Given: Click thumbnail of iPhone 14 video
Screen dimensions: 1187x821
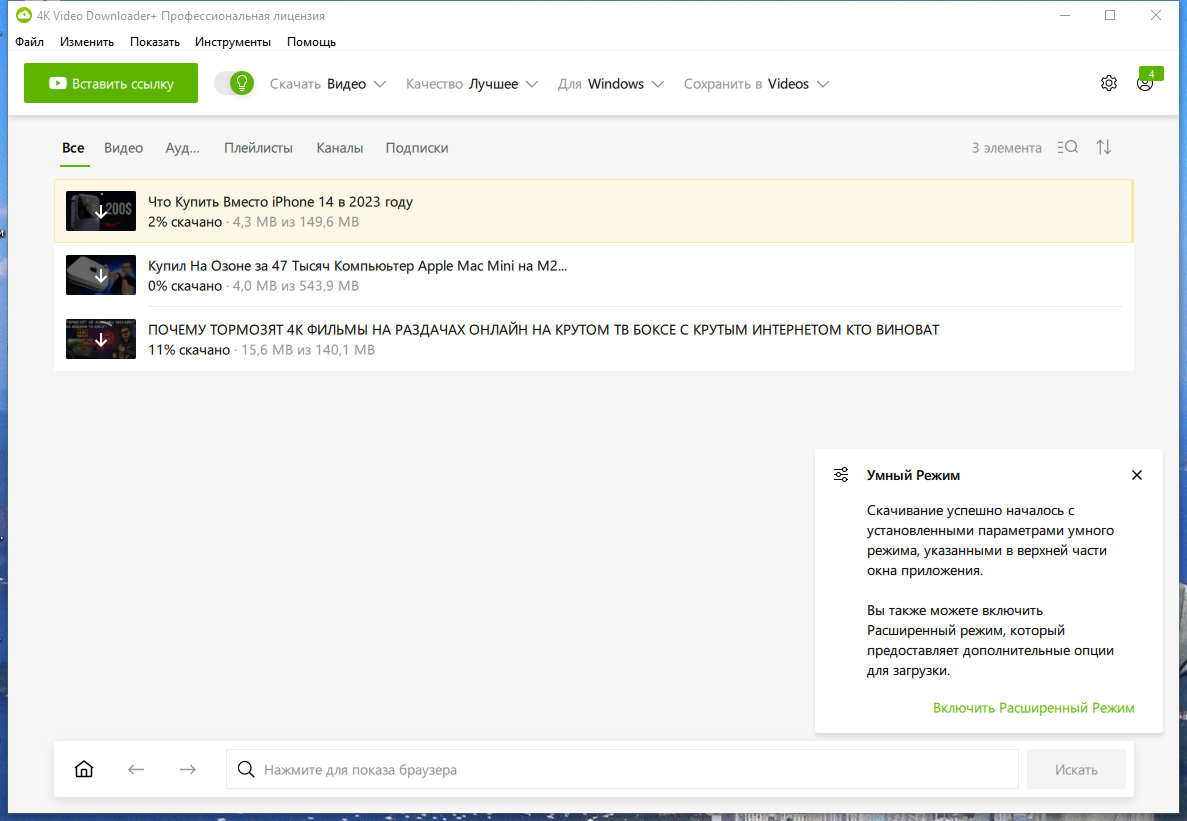Looking at the screenshot, I should point(101,211).
